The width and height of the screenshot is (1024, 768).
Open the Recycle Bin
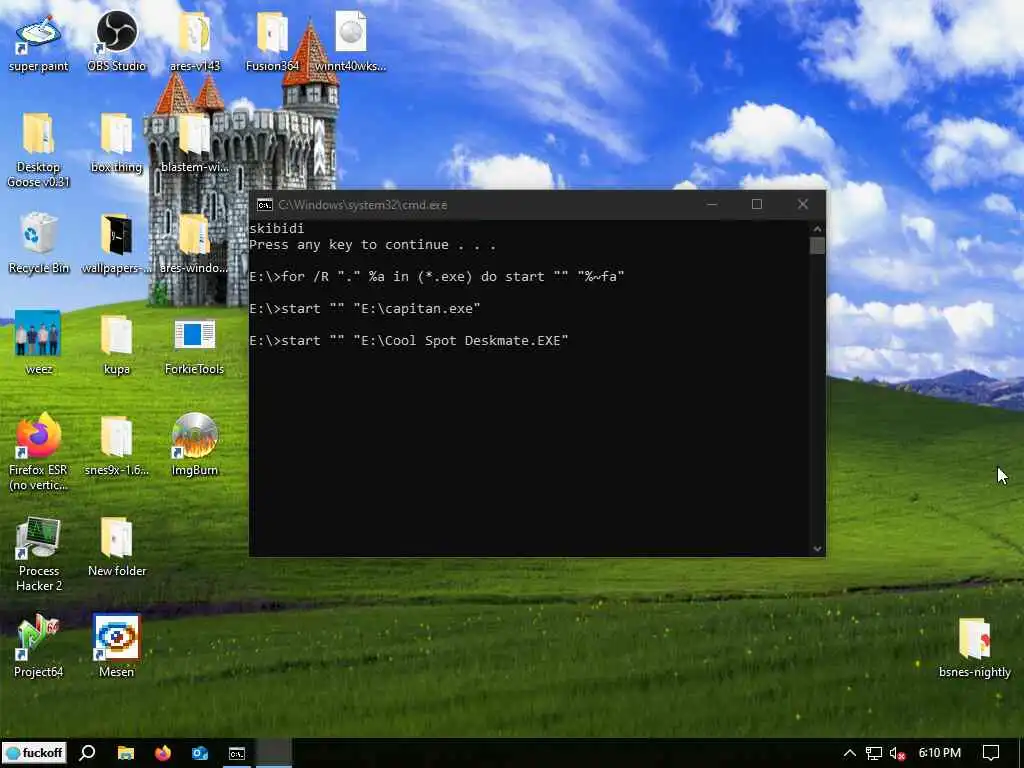click(x=38, y=243)
